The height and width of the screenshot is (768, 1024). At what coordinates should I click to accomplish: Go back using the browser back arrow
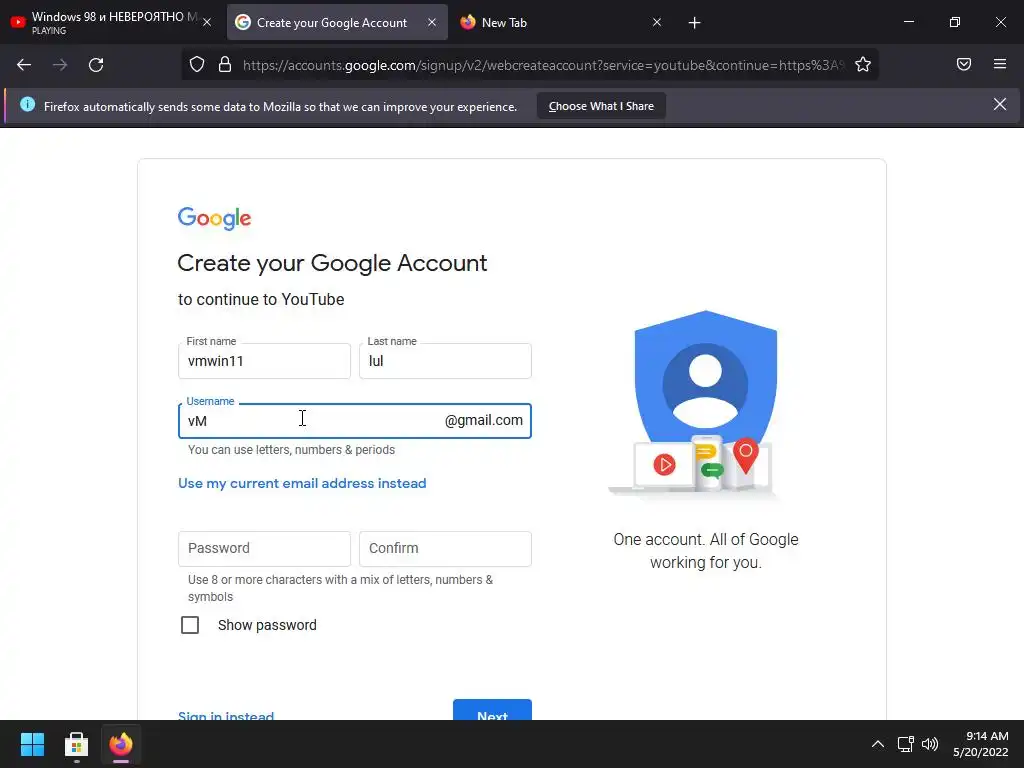(x=24, y=65)
